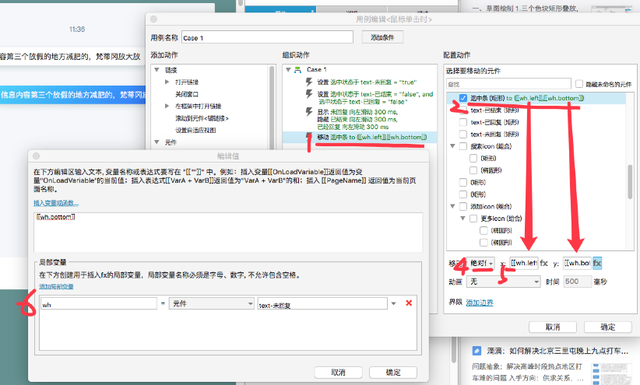Open highlighted fx editor beside y field
Image resolution: width=640 pixels, height=385 pixels.
597,263
